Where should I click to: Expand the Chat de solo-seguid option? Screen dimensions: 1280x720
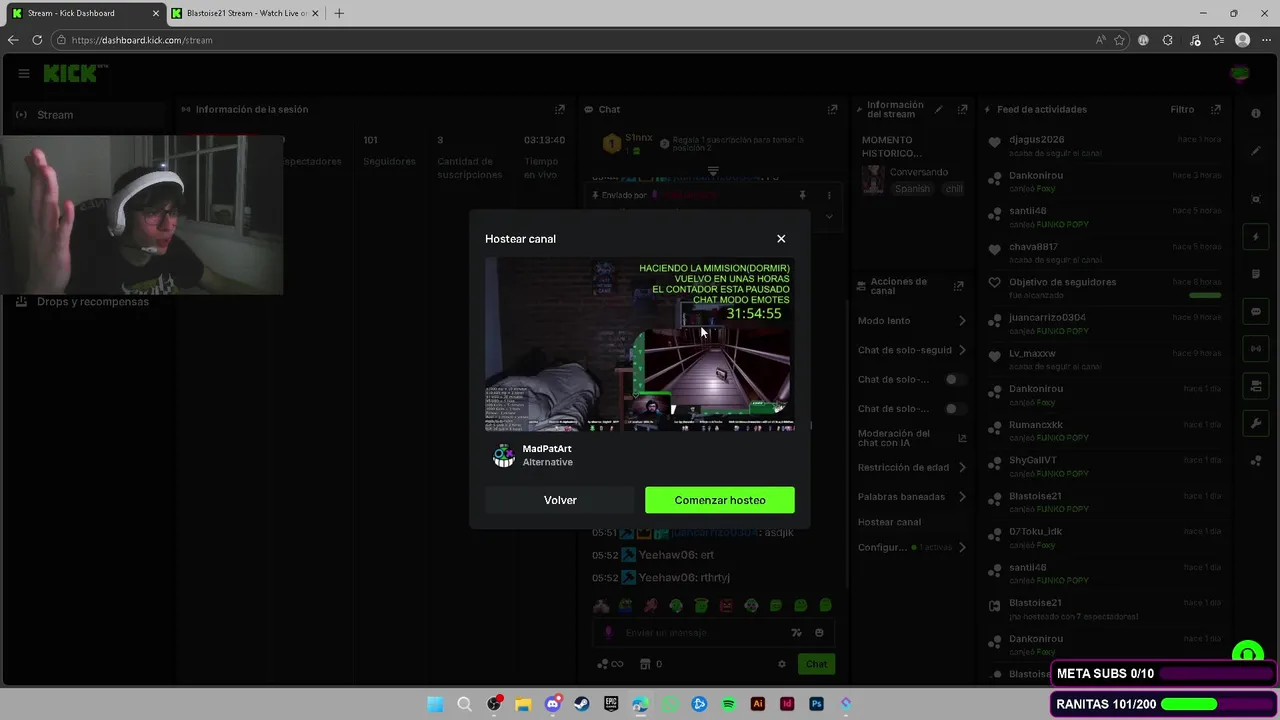point(912,350)
